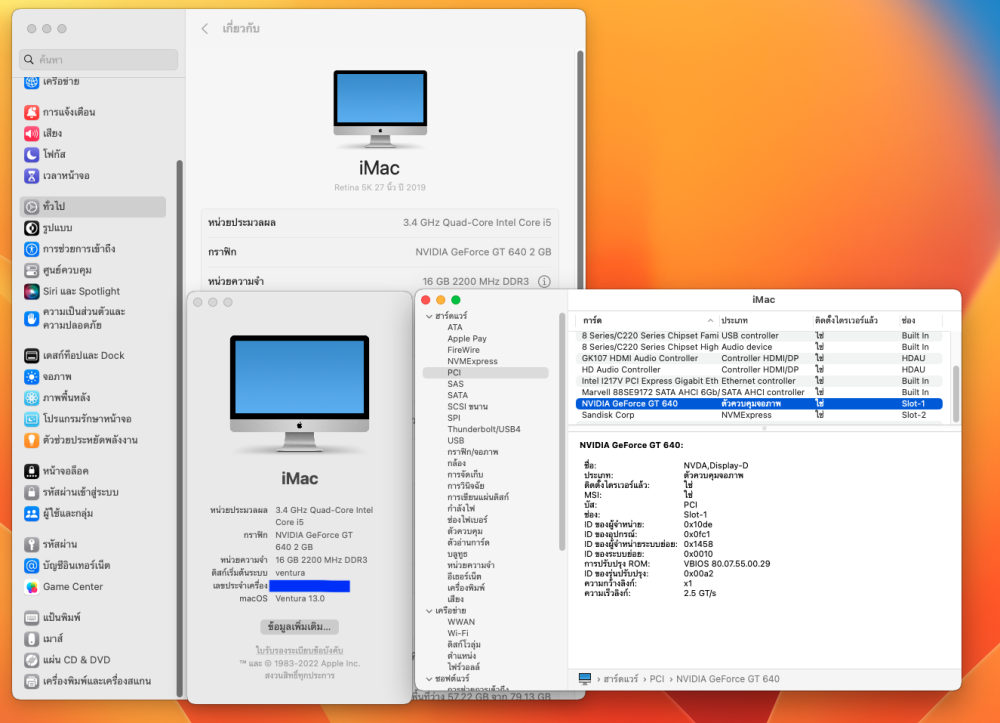Select General (ทั่วไป) gear icon in sidebar
Viewport: 1000px width, 723px height.
tap(31, 207)
